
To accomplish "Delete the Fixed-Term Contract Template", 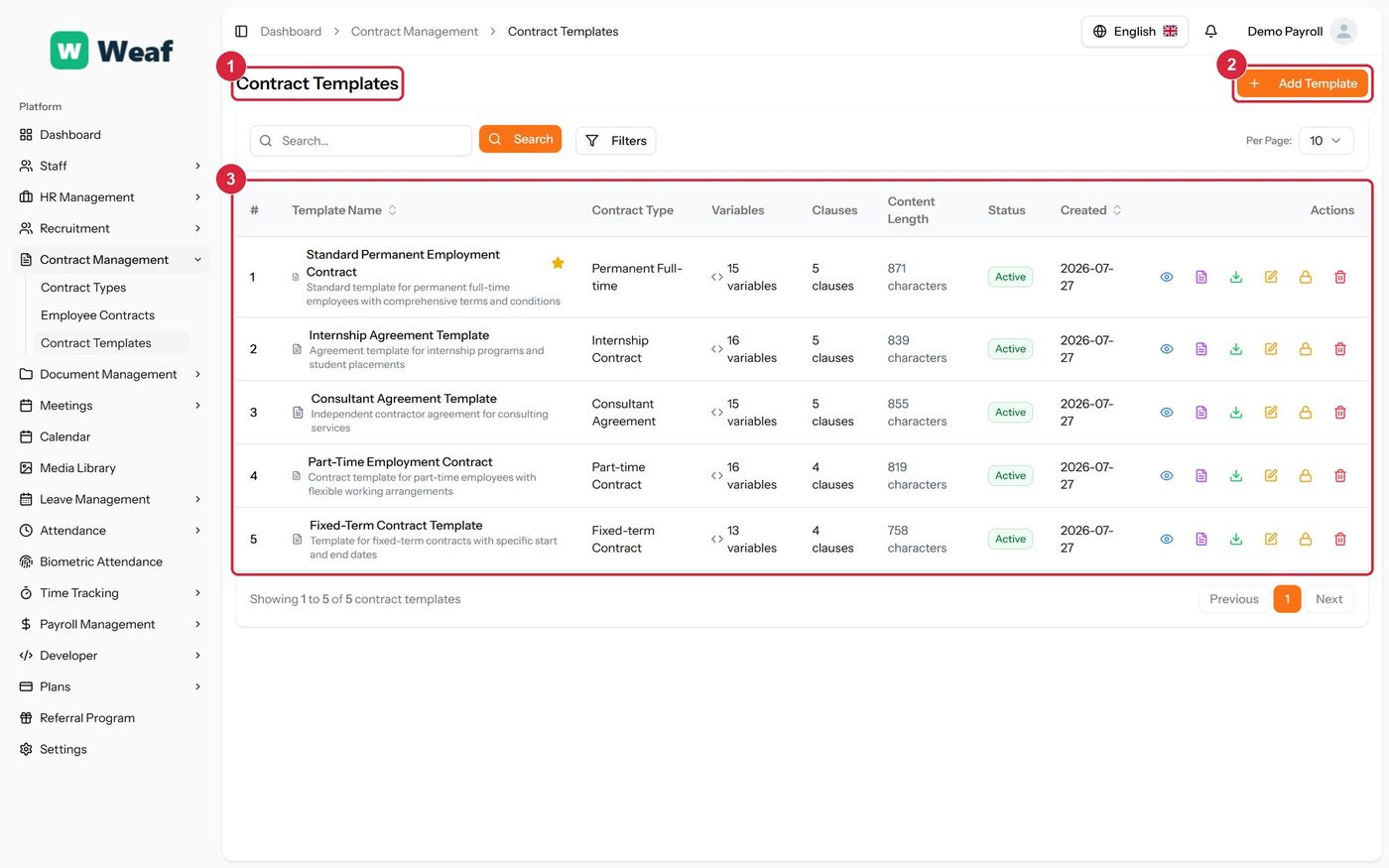I will [x=1340, y=540].
